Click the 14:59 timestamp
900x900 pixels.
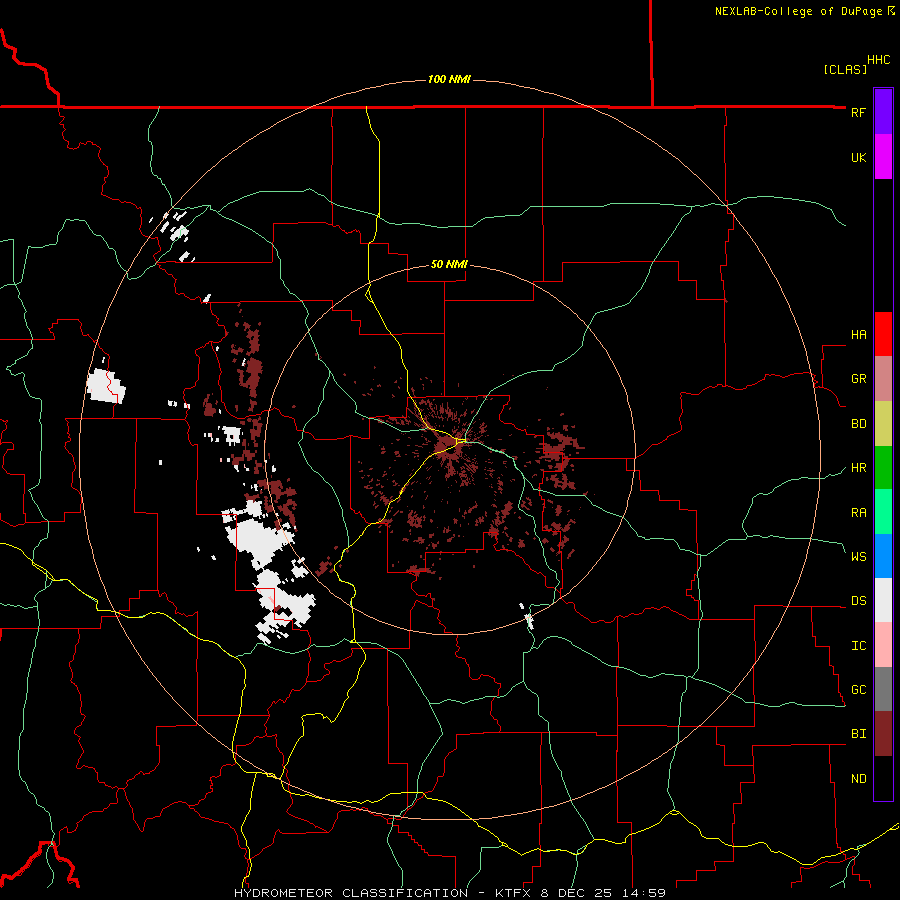643,893
